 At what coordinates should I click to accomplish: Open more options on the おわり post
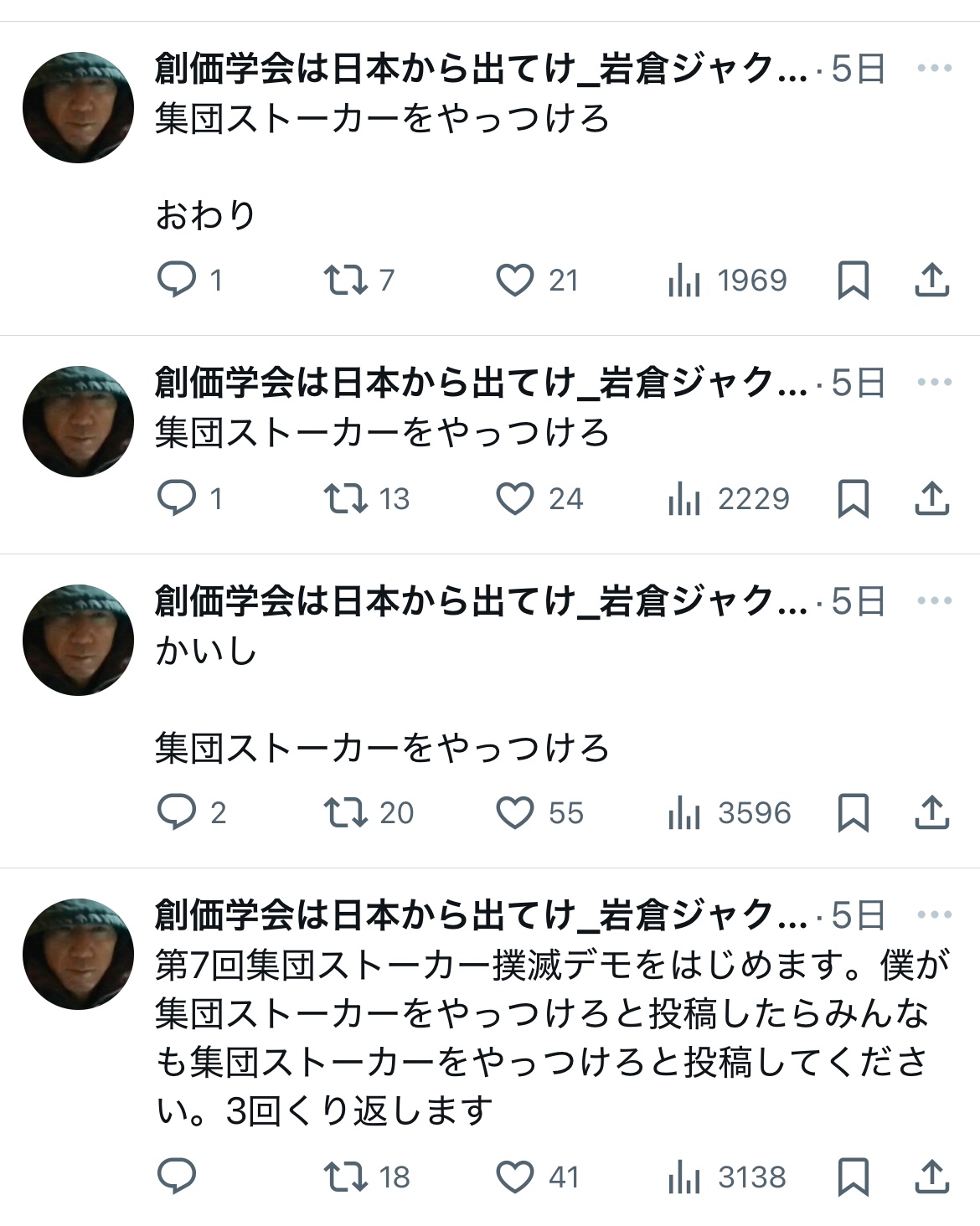point(934,68)
